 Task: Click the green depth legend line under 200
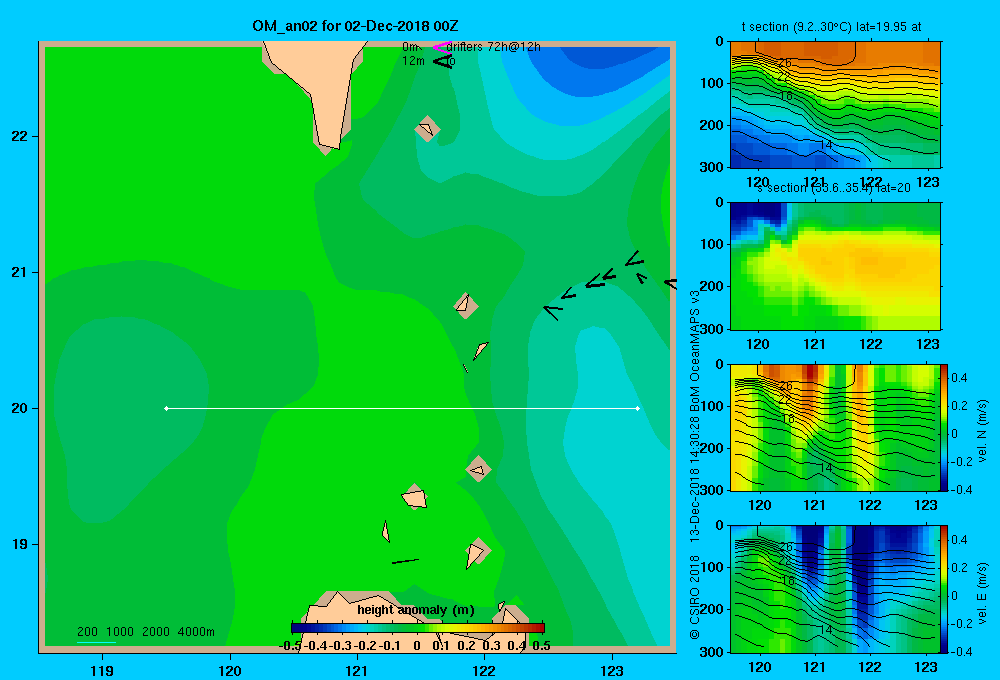96,642
